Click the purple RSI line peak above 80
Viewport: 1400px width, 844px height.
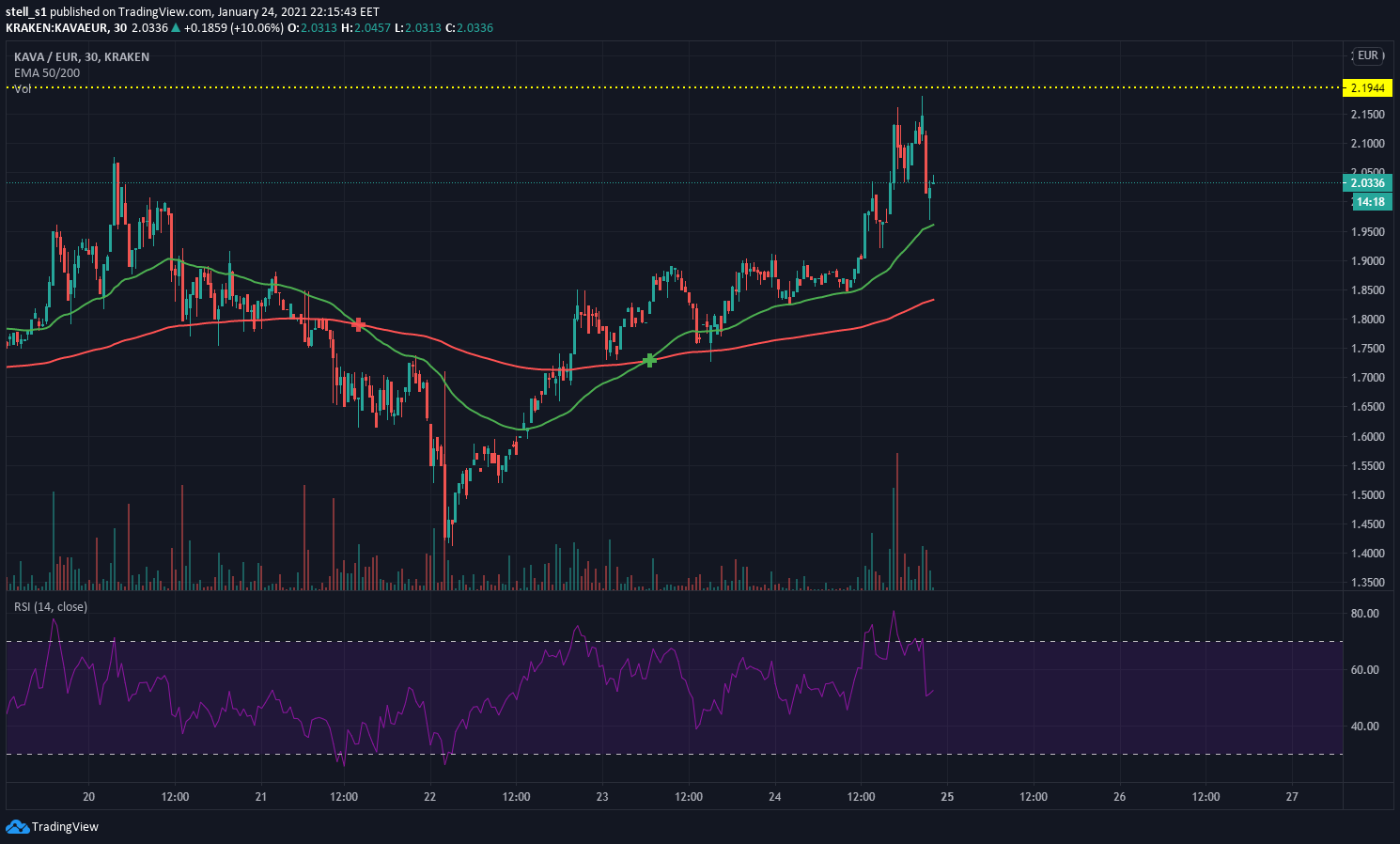click(894, 613)
